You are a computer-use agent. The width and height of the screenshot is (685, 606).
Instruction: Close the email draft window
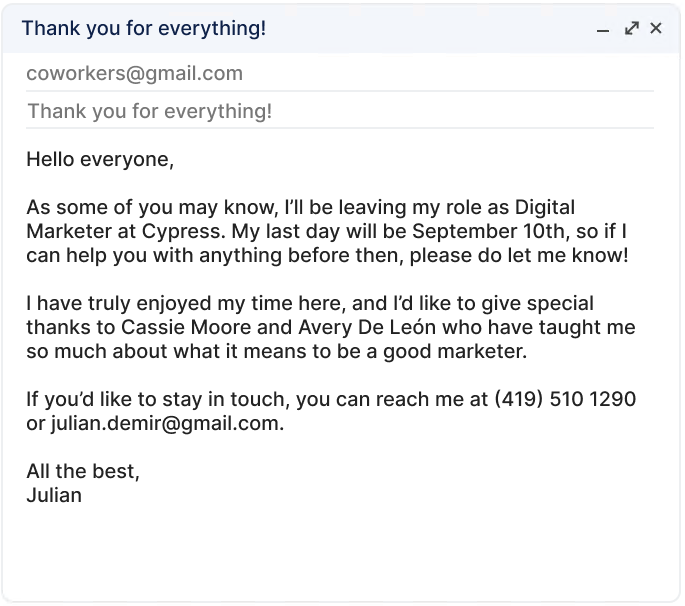pyautogui.click(x=656, y=29)
